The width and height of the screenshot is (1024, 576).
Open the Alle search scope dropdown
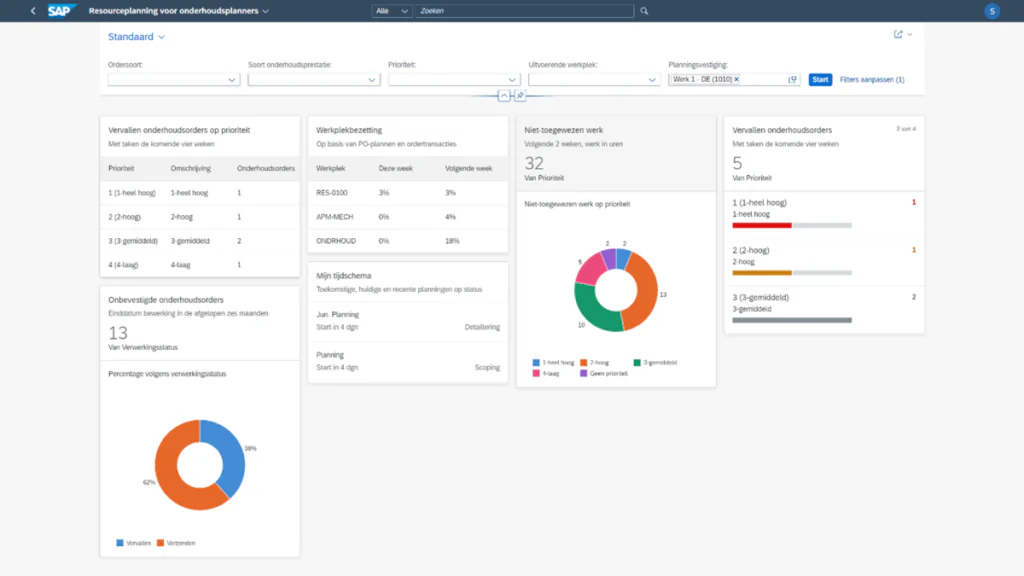point(392,10)
